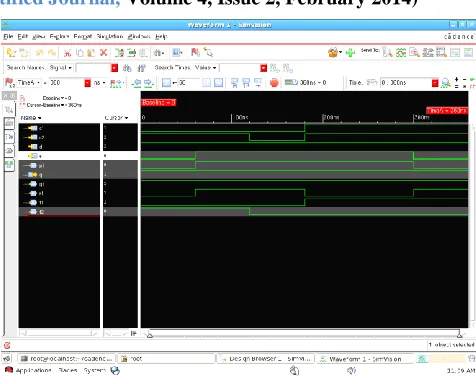The height and width of the screenshot is (384, 476).
Task: Open the Value search times dropdown
Action: (205, 68)
